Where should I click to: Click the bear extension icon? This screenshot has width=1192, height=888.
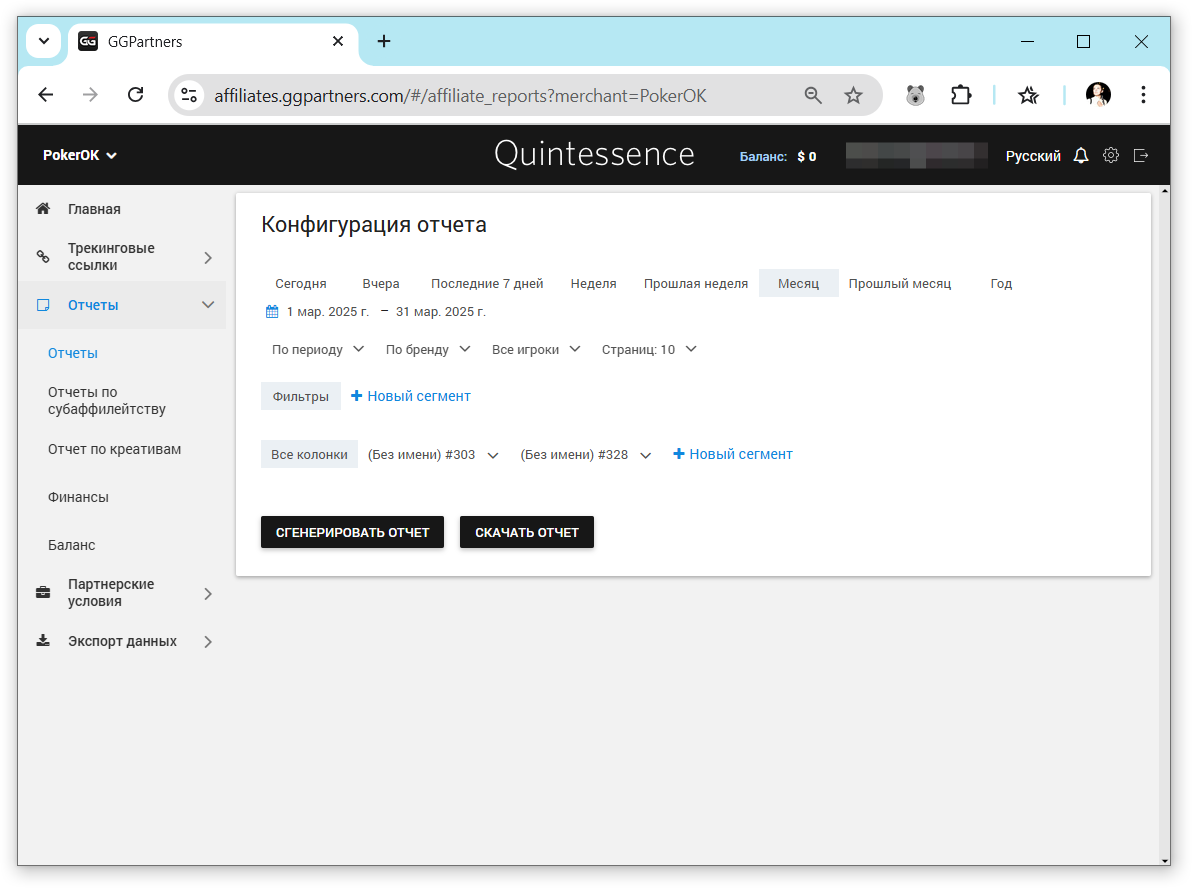point(915,95)
